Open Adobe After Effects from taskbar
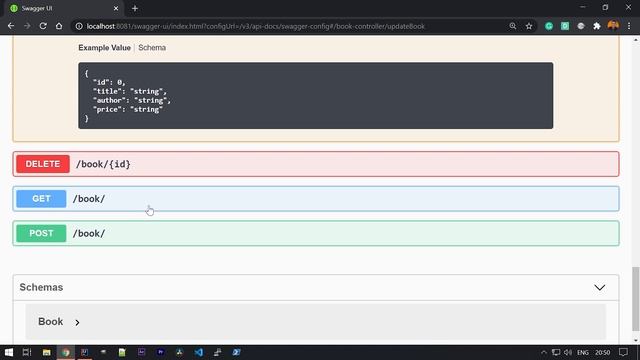 pyautogui.click(x=141, y=352)
